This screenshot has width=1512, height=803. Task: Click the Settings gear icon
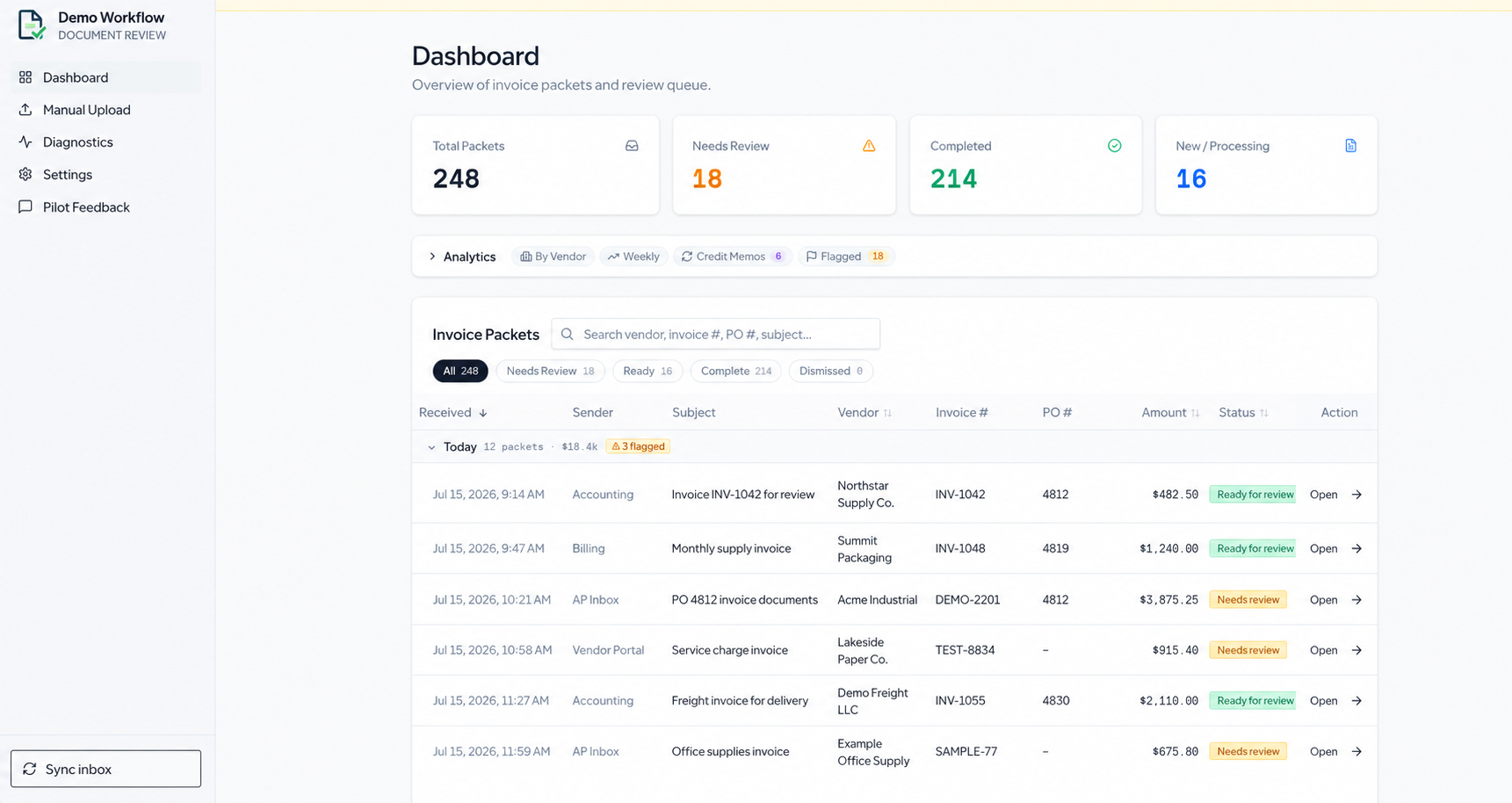click(25, 175)
